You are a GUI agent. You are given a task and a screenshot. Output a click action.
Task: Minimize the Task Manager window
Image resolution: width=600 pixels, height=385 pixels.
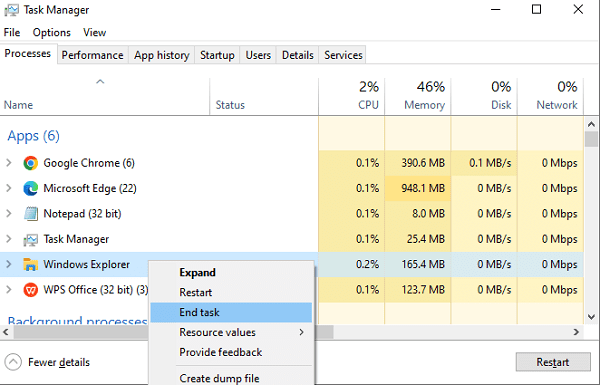pyautogui.click(x=496, y=10)
